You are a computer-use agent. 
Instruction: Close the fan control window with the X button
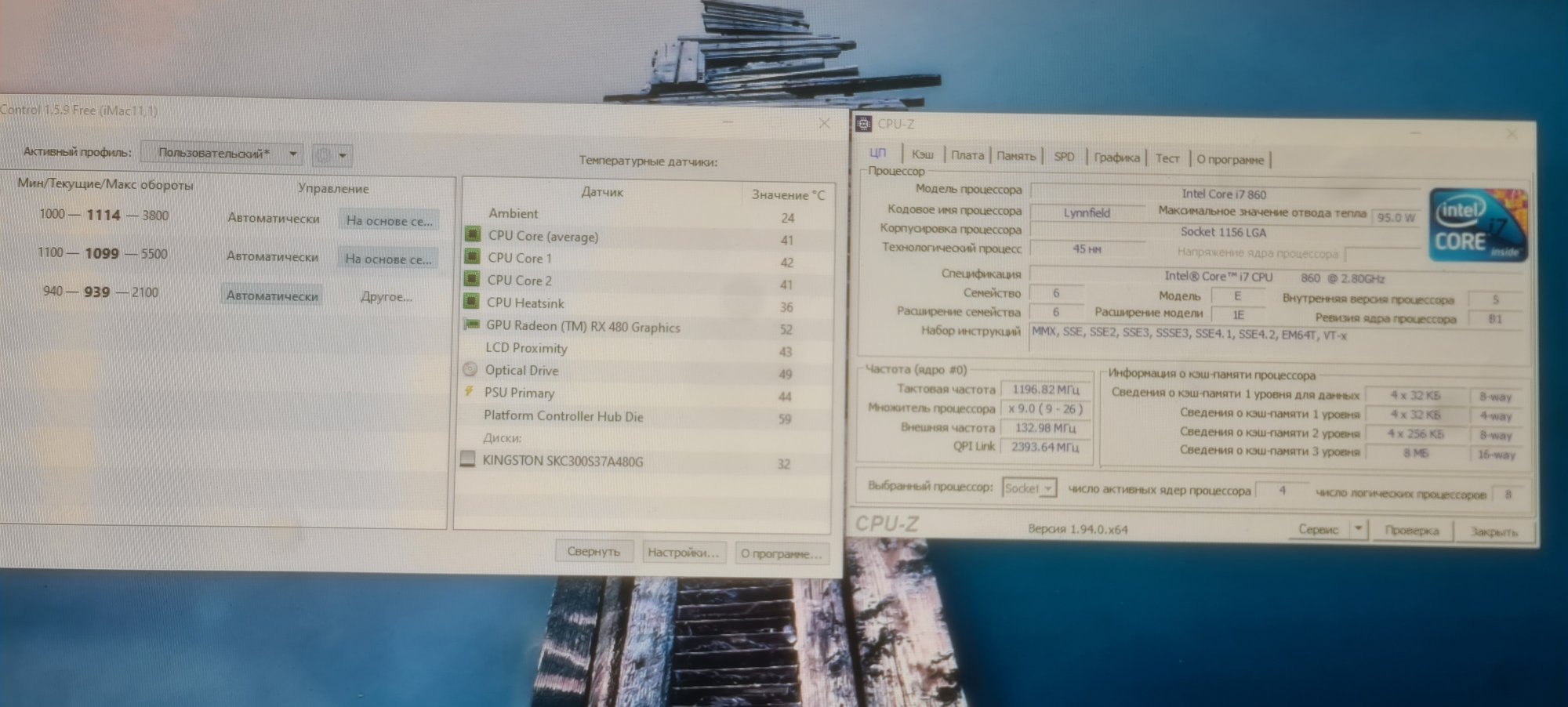pyautogui.click(x=824, y=123)
